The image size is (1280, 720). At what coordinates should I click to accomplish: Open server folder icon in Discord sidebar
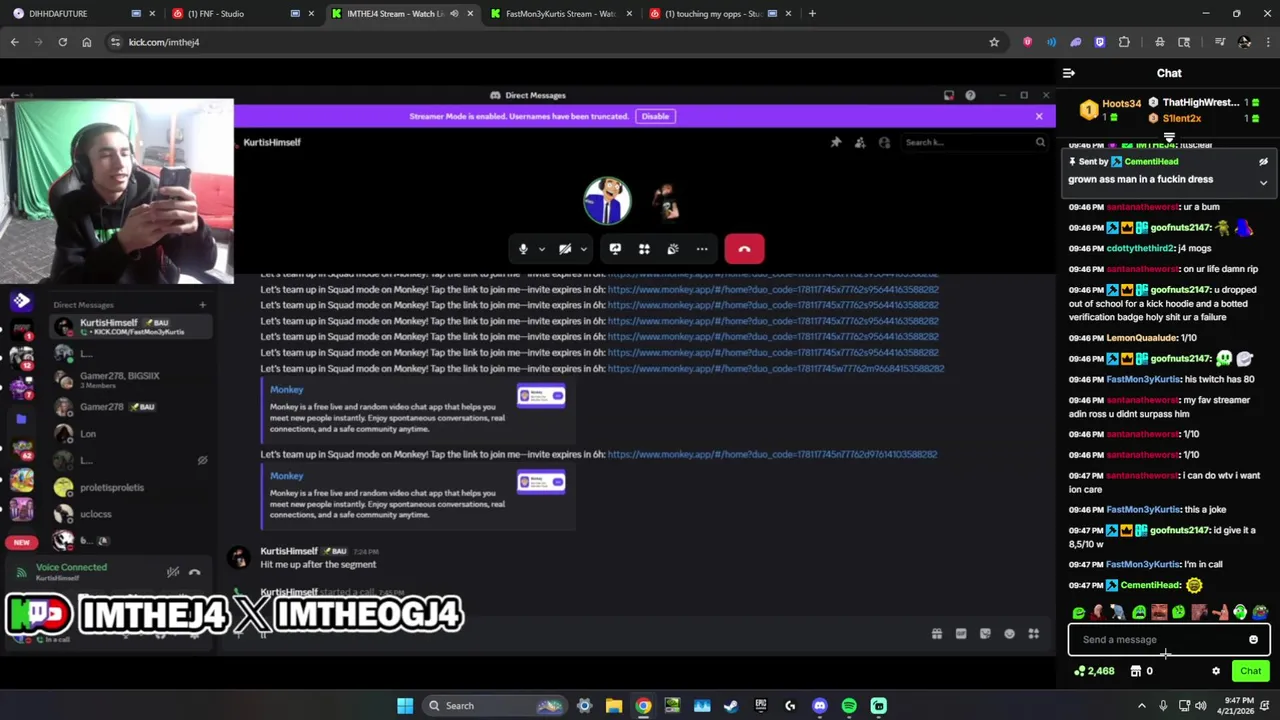click(x=21, y=419)
